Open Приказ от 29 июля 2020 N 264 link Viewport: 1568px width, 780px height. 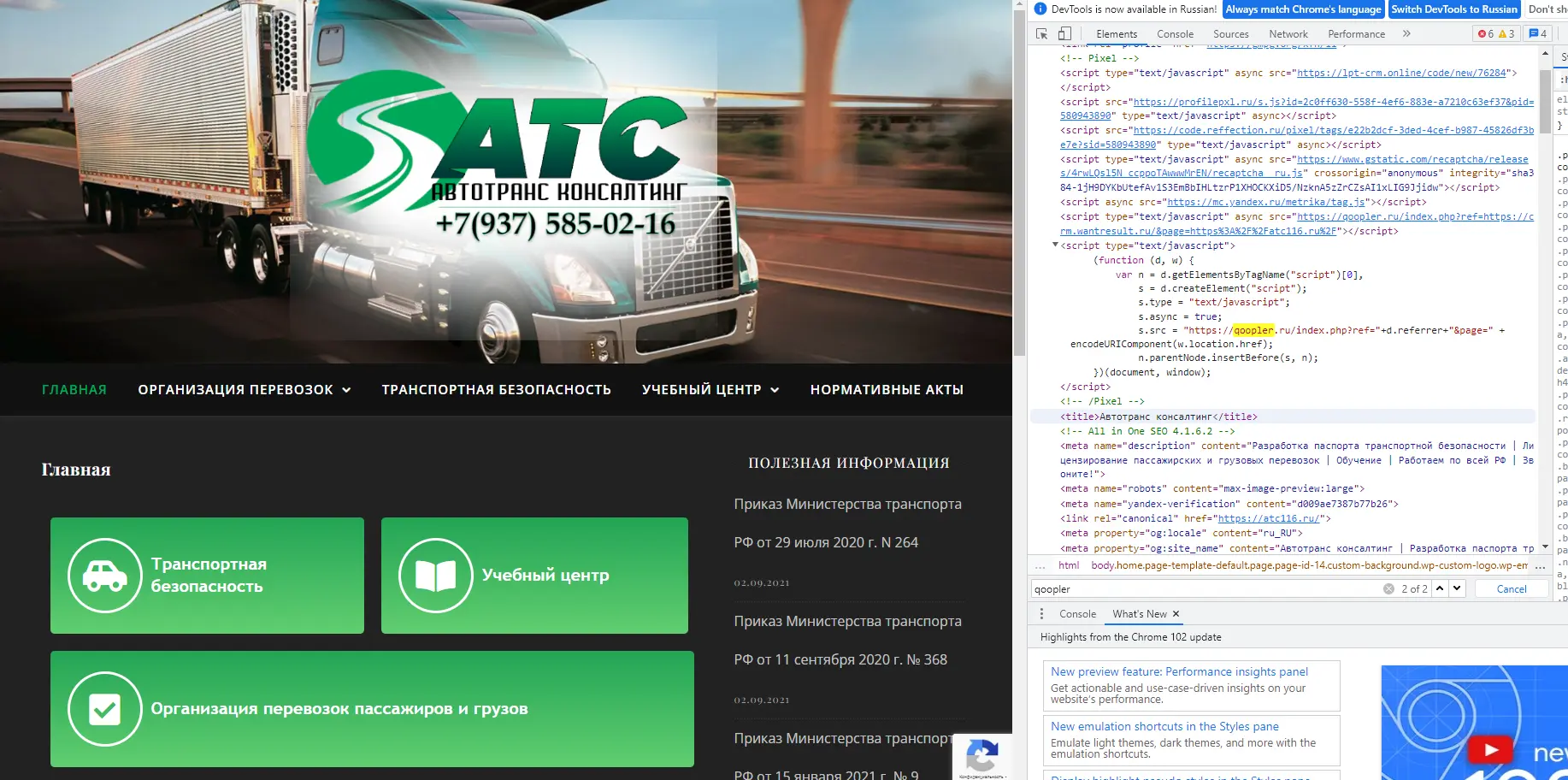click(847, 523)
